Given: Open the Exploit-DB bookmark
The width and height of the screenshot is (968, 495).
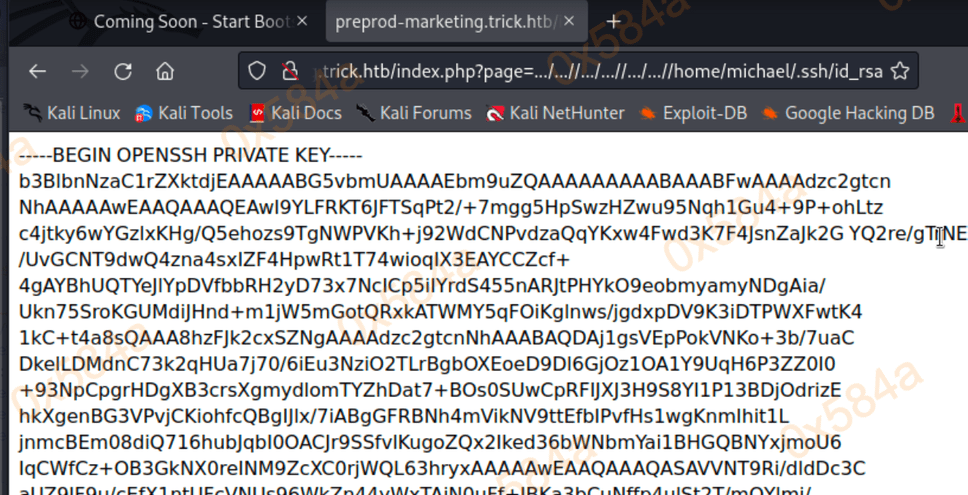Looking at the screenshot, I should coord(693,113).
